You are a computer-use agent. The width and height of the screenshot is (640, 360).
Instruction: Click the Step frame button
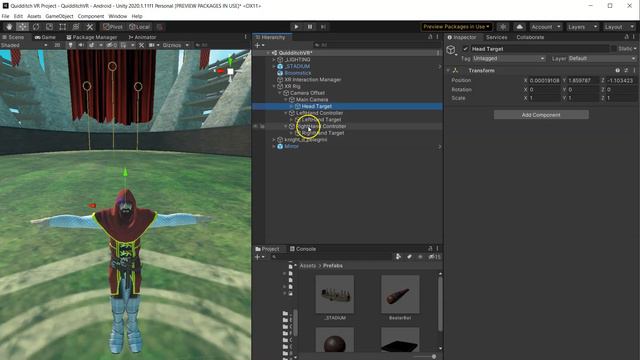(323, 27)
